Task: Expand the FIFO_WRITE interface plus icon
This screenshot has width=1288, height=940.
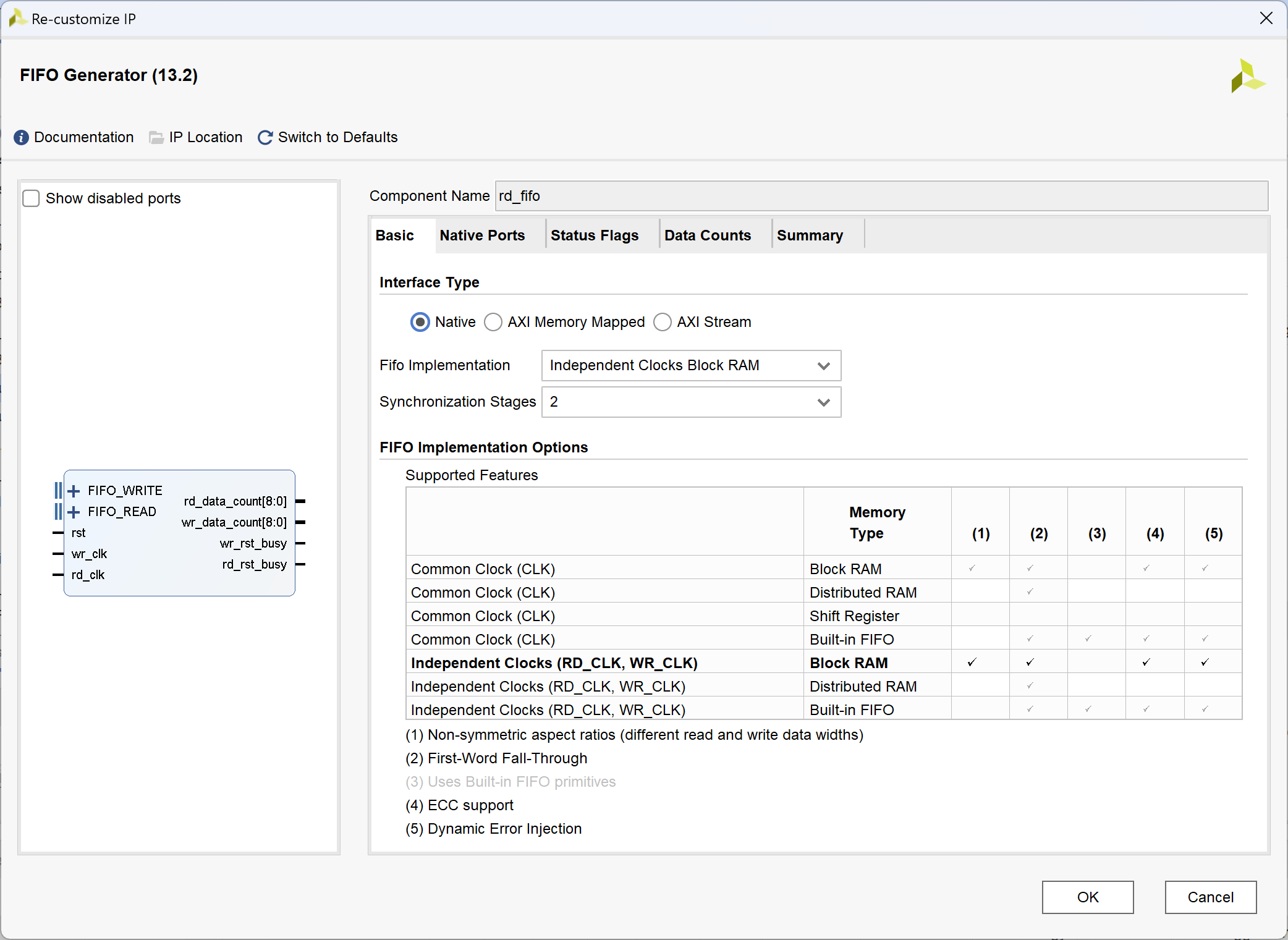Action: click(x=74, y=491)
